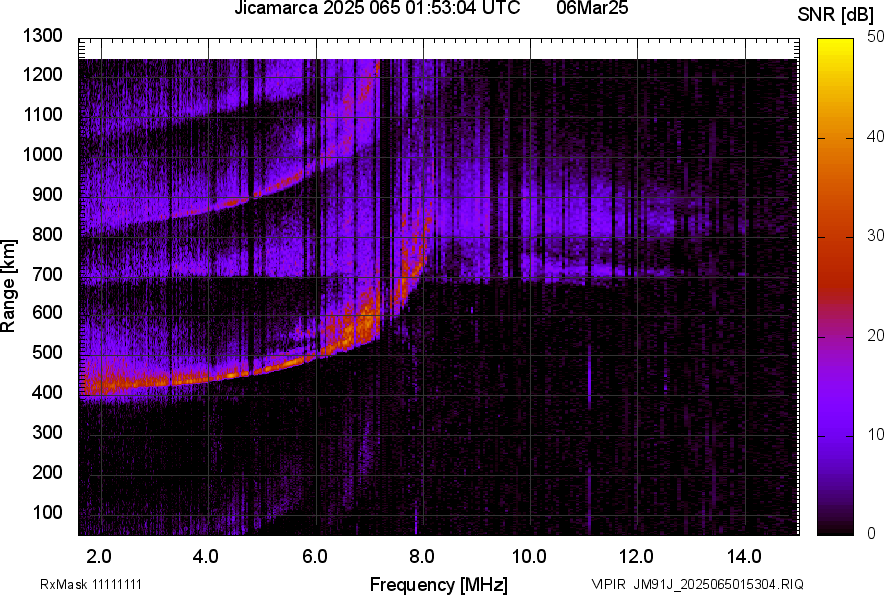The height and width of the screenshot is (595, 884).
Task: Click the frequency tick label "12.0"
Action: pos(636,557)
